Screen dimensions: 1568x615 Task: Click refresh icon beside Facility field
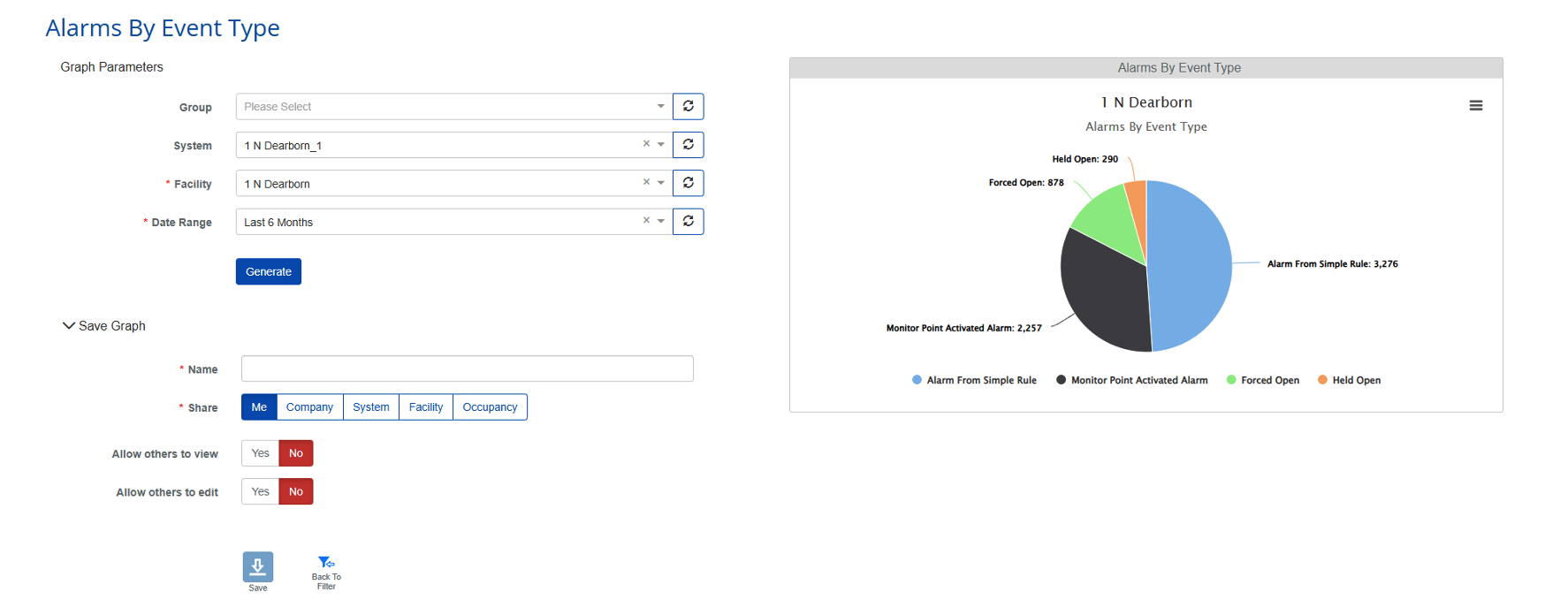point(688,183)
